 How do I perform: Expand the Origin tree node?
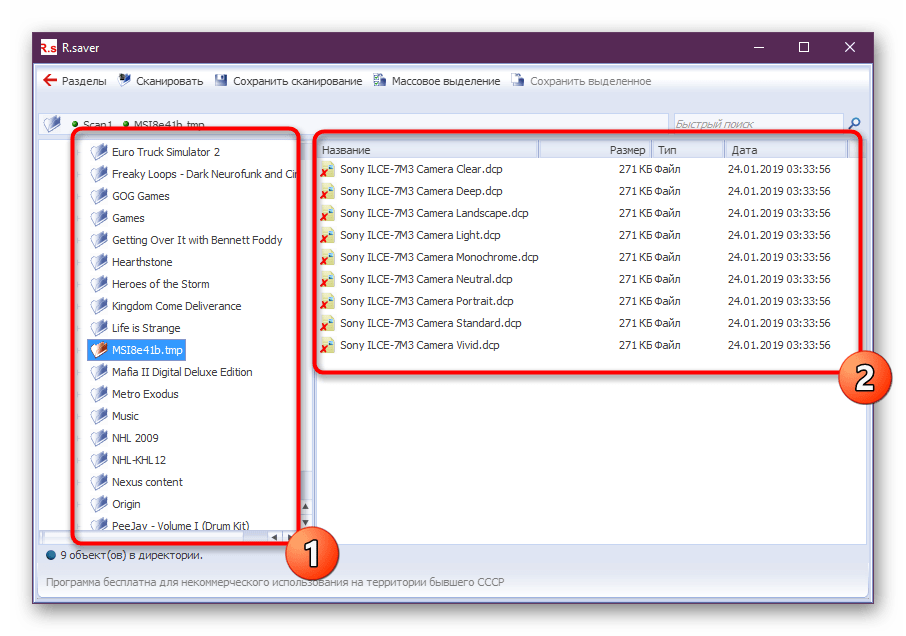79,505
